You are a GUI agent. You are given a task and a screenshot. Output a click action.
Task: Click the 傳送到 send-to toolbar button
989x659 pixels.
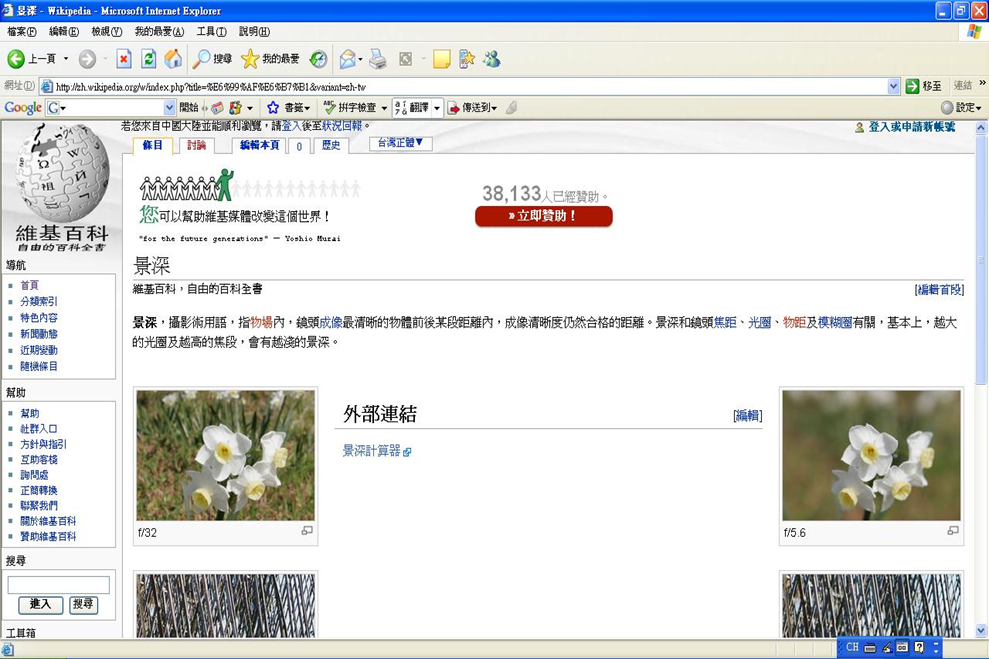coord(472,108)
